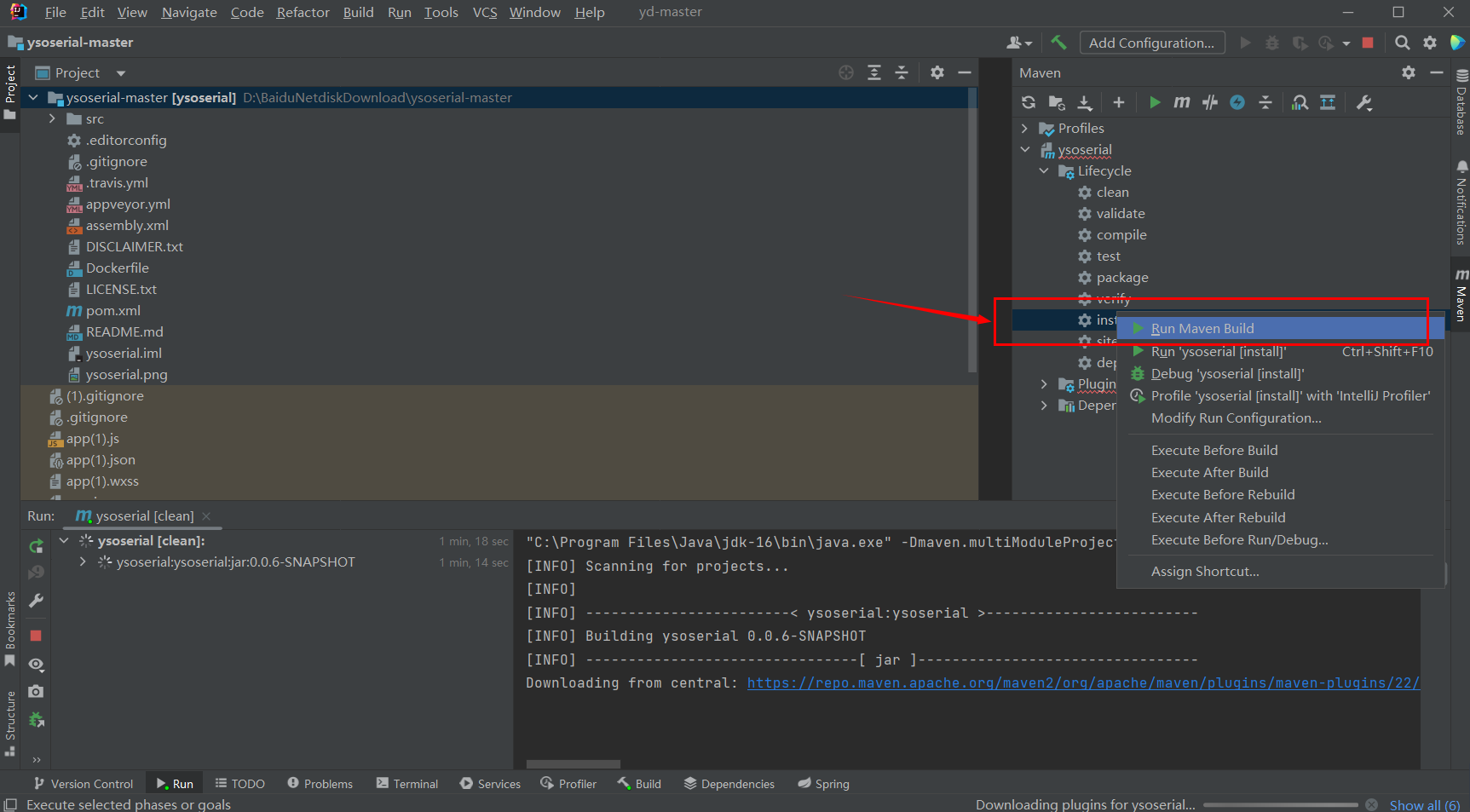The image size is (1470, 812).
Task: Click the Build project hammer icon
Action: click(1058, 42)
